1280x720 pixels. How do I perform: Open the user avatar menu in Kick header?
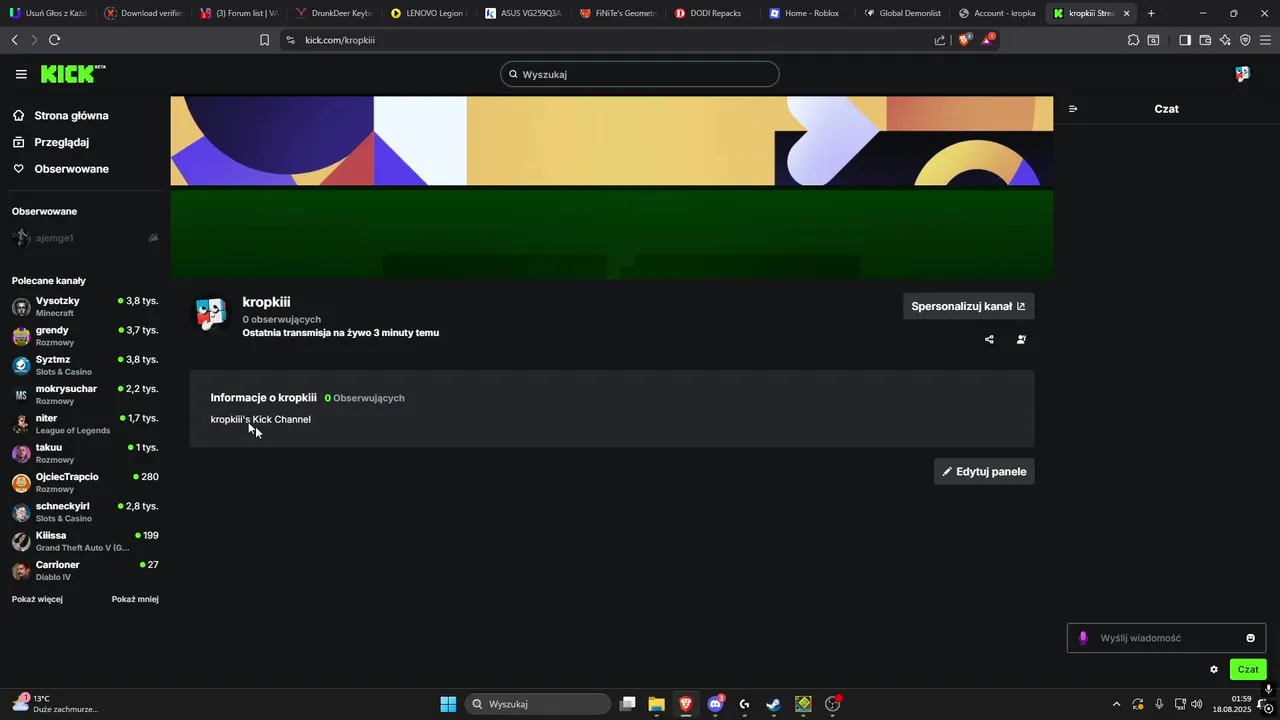pos(1242,74)
